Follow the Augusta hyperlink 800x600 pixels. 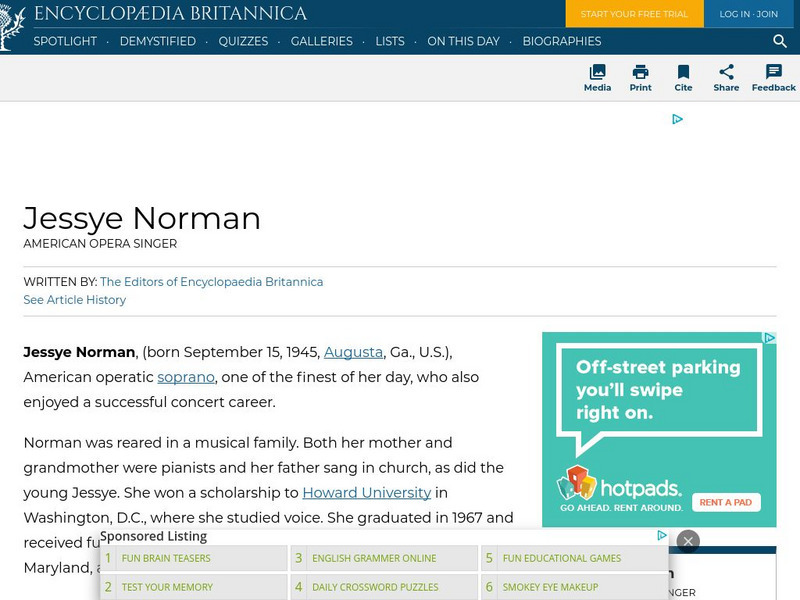tap(351, 352)
